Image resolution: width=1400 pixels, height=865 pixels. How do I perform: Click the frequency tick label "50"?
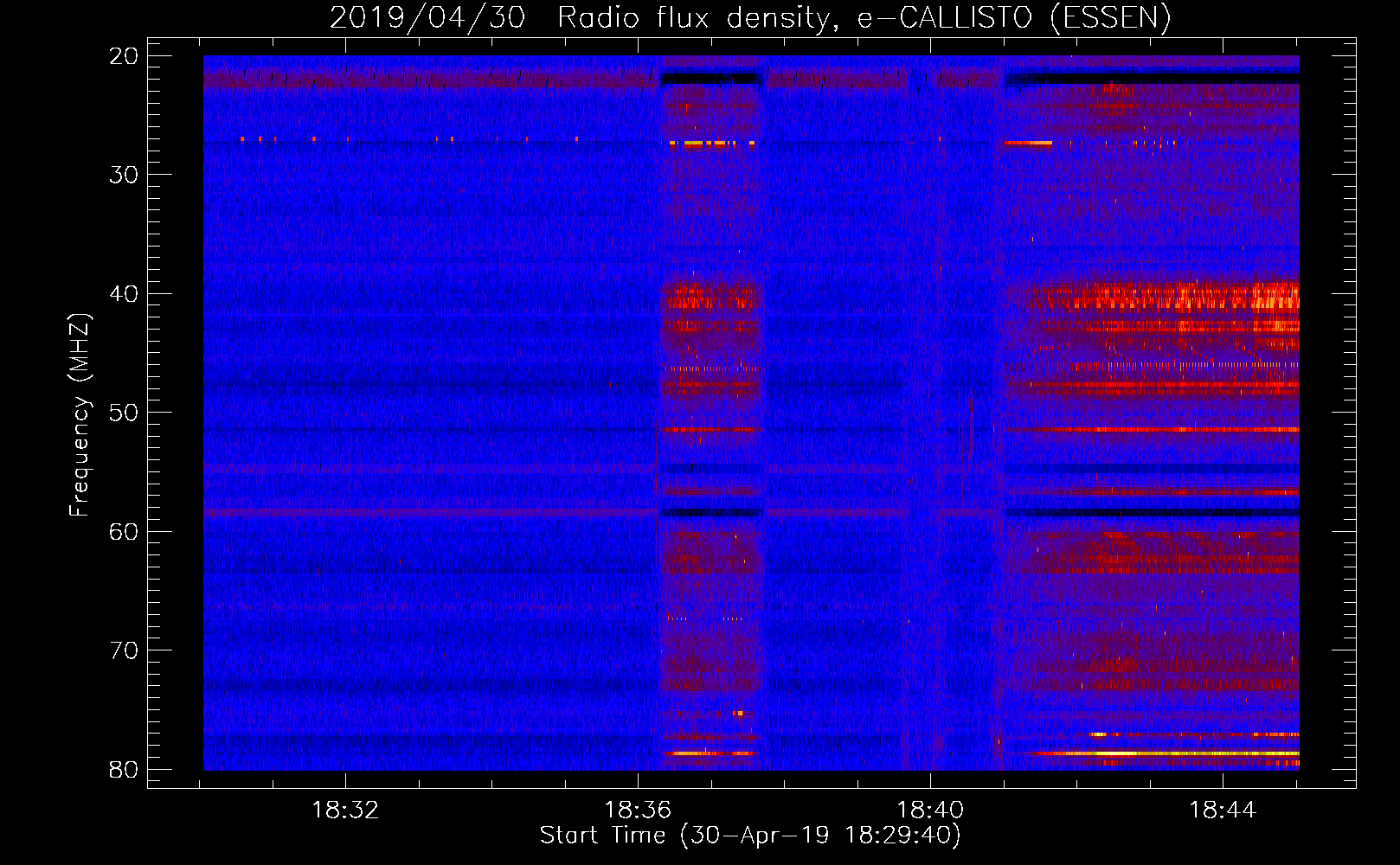pyautogui.click(x=124, y=413)
